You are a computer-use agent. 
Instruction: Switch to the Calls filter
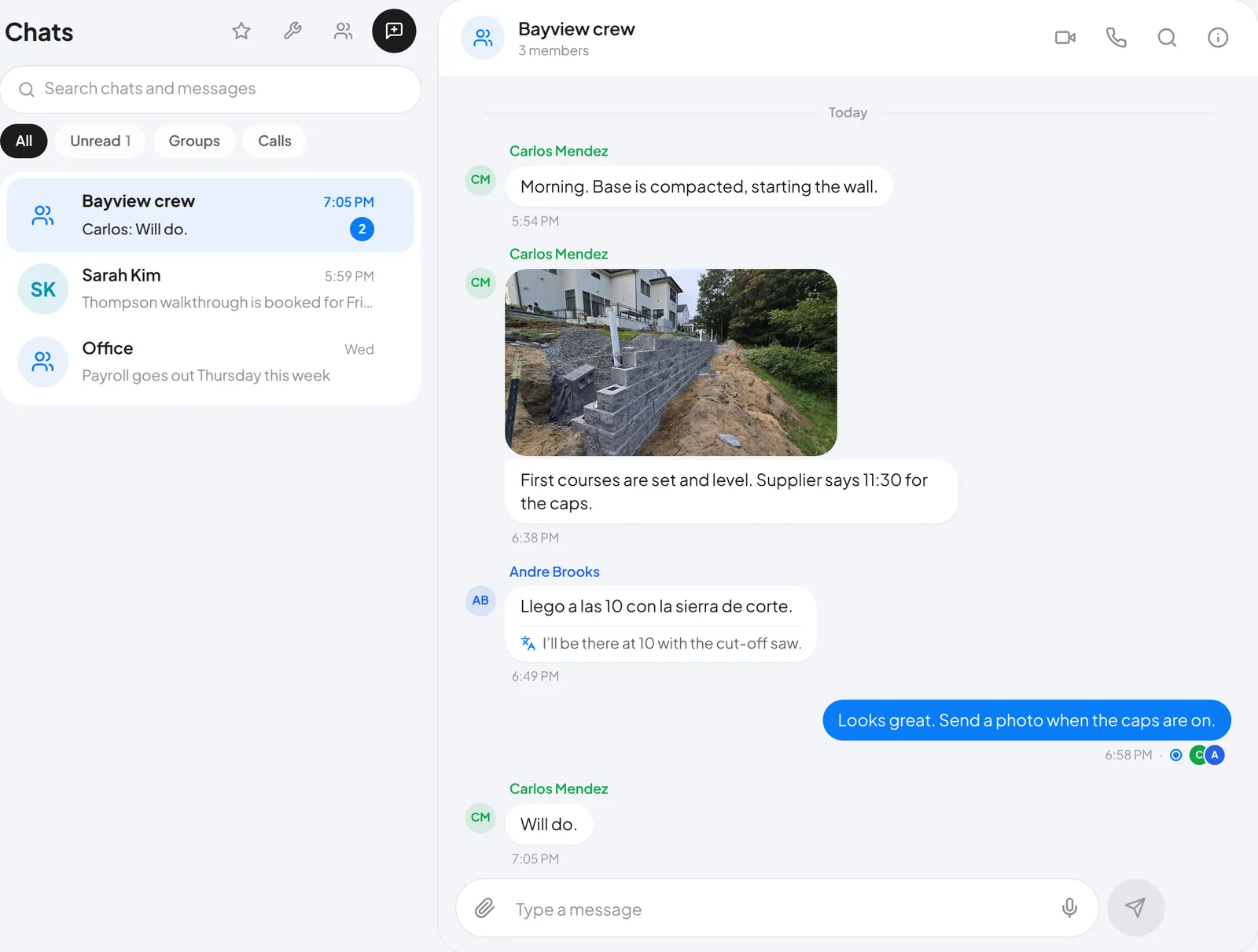click(274, 141)
